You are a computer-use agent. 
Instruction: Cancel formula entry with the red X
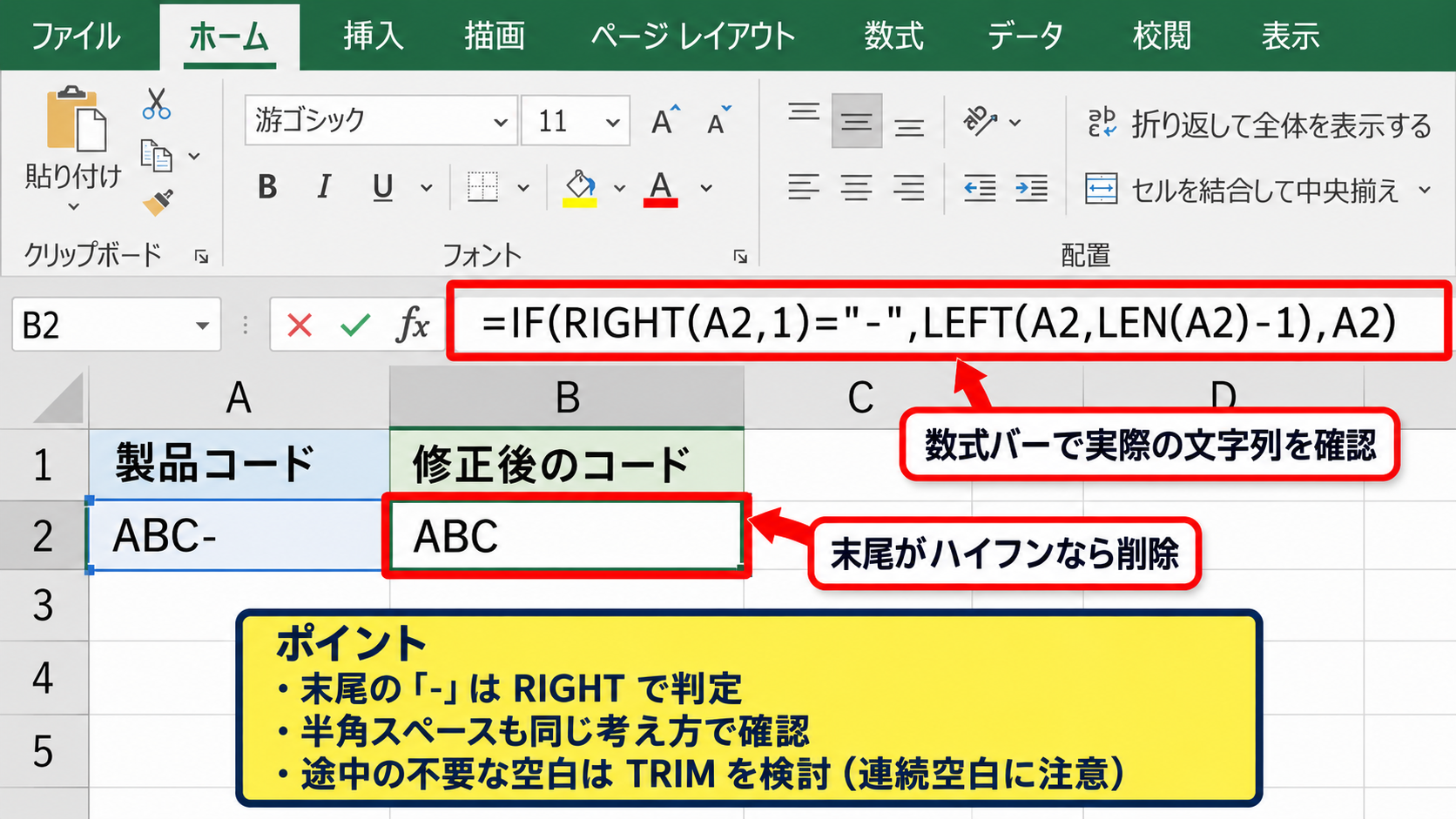click(x=300, y=326)
